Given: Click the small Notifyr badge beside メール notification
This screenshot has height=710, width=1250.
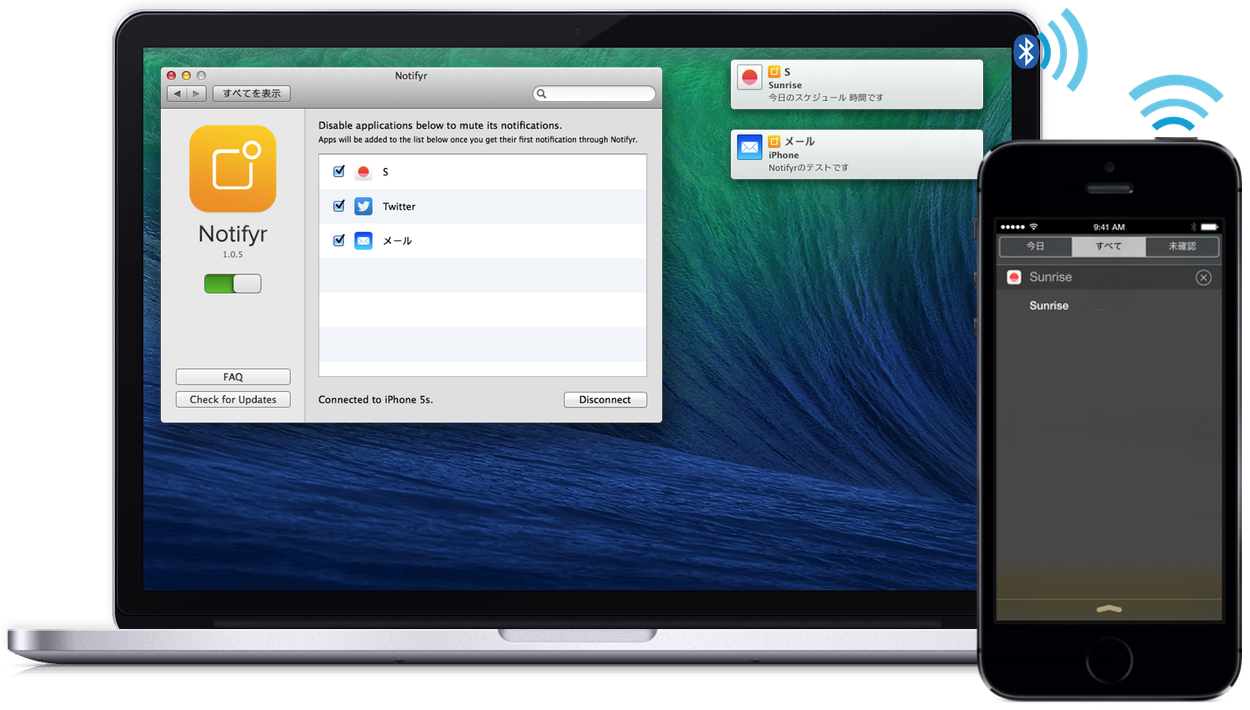Looking at the screenshot, I should coord(774,141).
